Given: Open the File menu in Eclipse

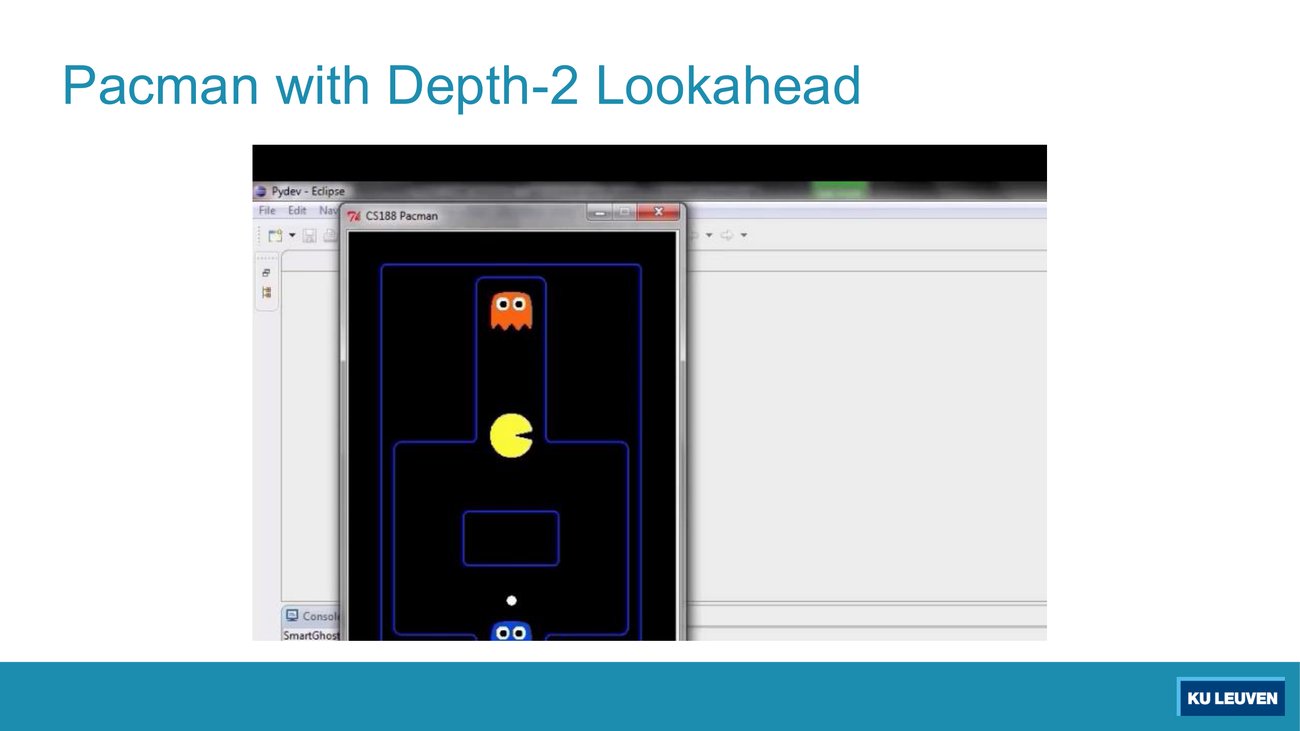Looking at the screenshot, I should pyautogui.click(x=267, y=211).
